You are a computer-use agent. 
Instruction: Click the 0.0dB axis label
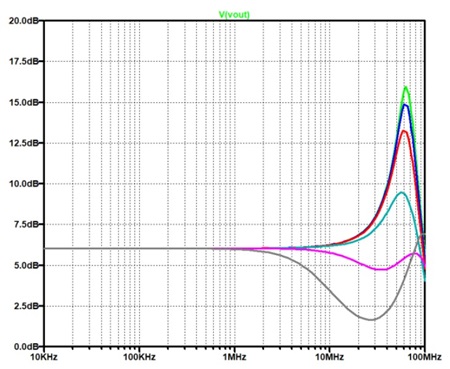pyautogui.click(x=26, y=347)
